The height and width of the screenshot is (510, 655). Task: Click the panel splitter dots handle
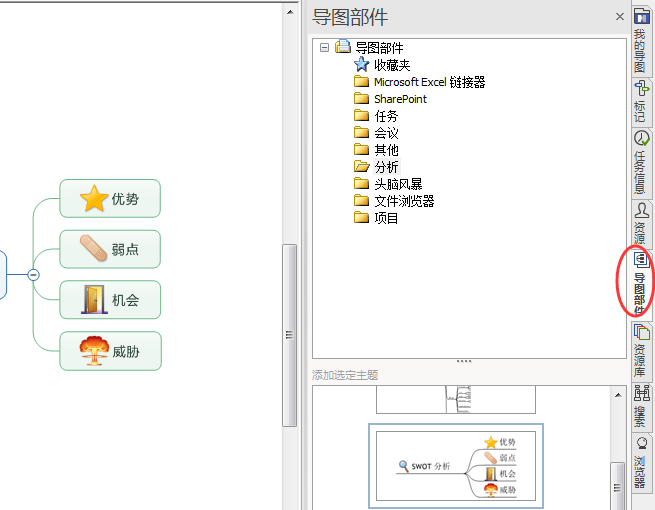point(464,361)
